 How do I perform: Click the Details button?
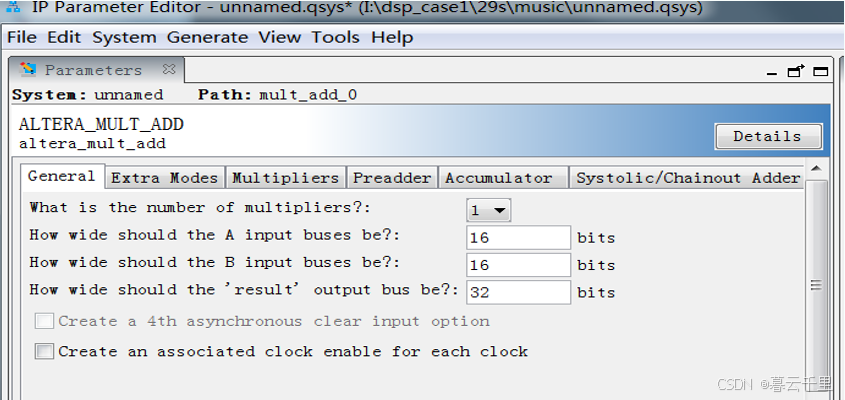[767, 136]
